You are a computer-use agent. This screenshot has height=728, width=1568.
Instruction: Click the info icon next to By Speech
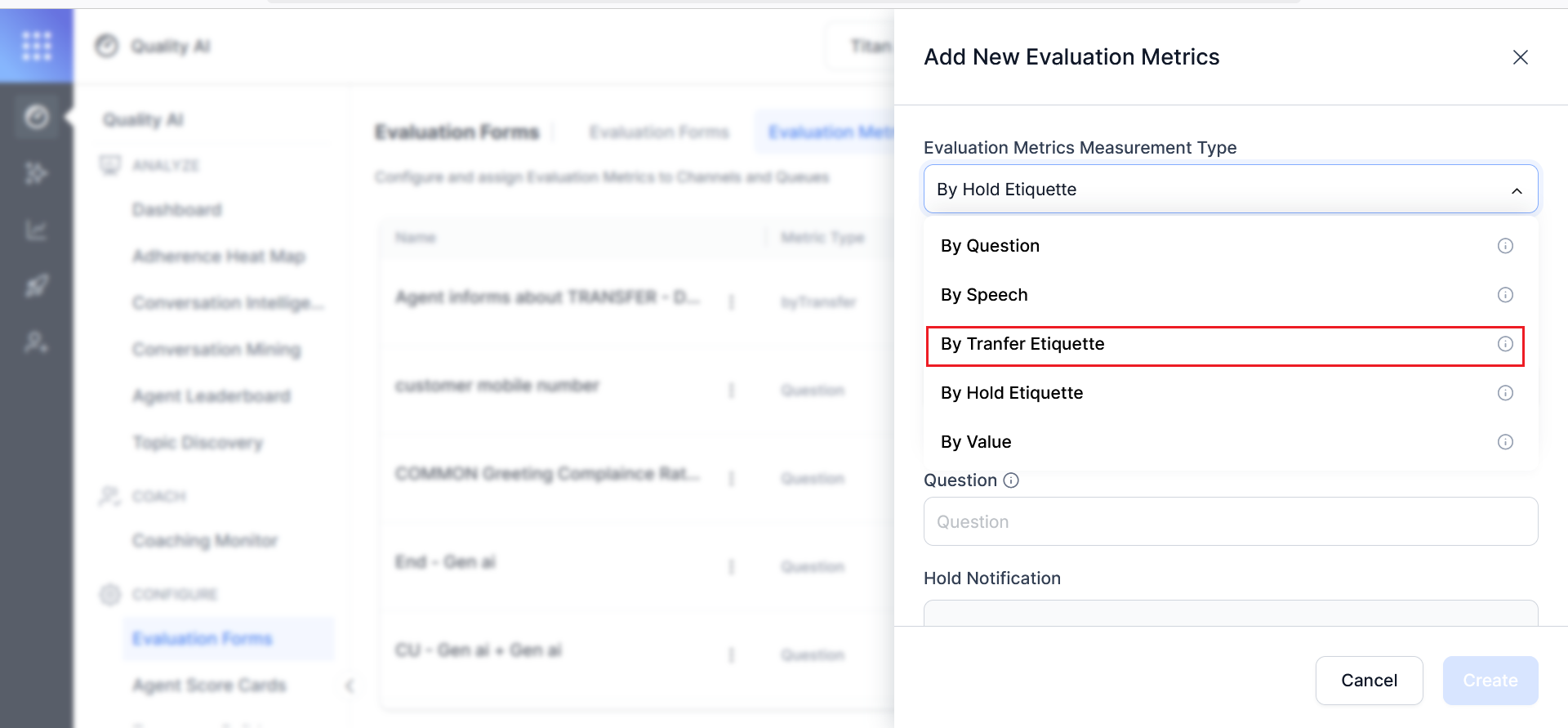pos(1505,295)
